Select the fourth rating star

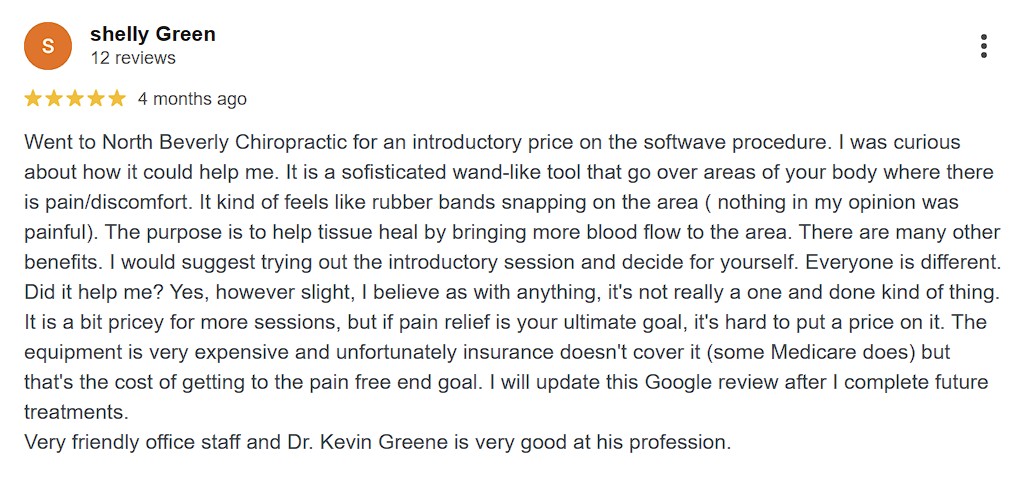pyautogui.click(x=96, y=99)
